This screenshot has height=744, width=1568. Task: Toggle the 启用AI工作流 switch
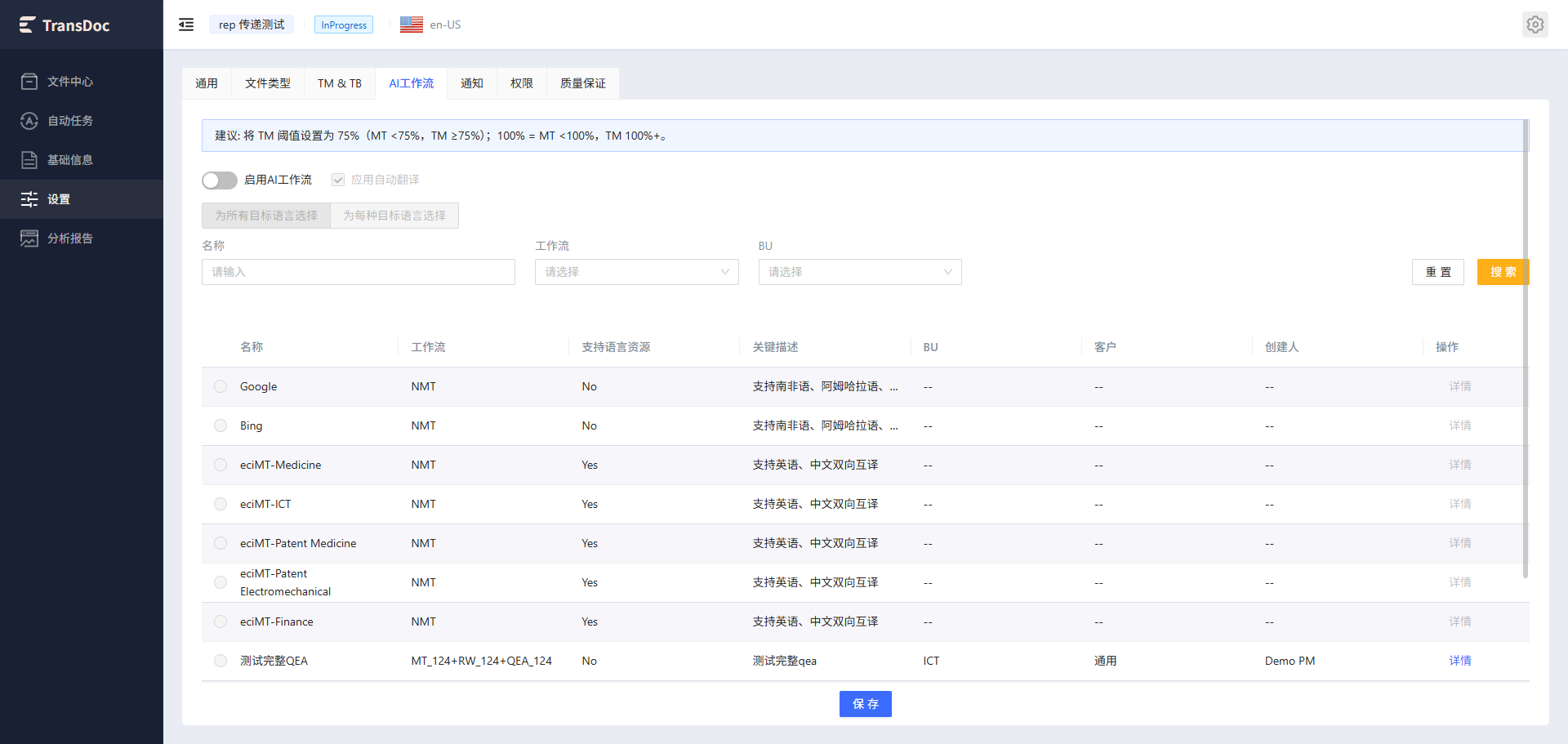pyautogui.click(x=220, y=180)
